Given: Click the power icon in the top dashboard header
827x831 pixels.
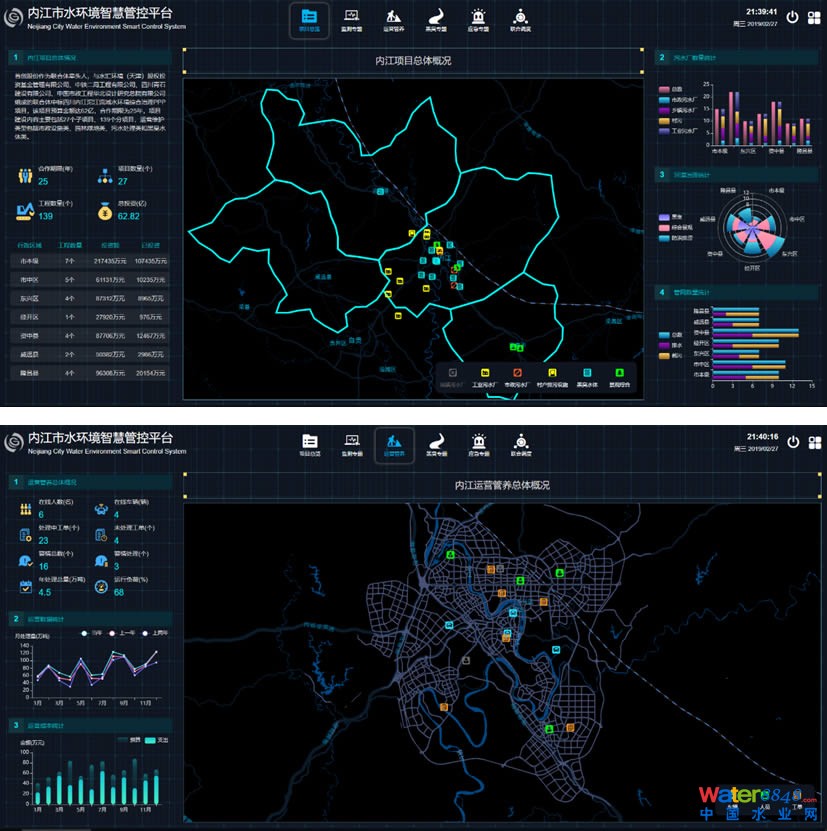Looking at the screenshot, I should tap(792, 17).
